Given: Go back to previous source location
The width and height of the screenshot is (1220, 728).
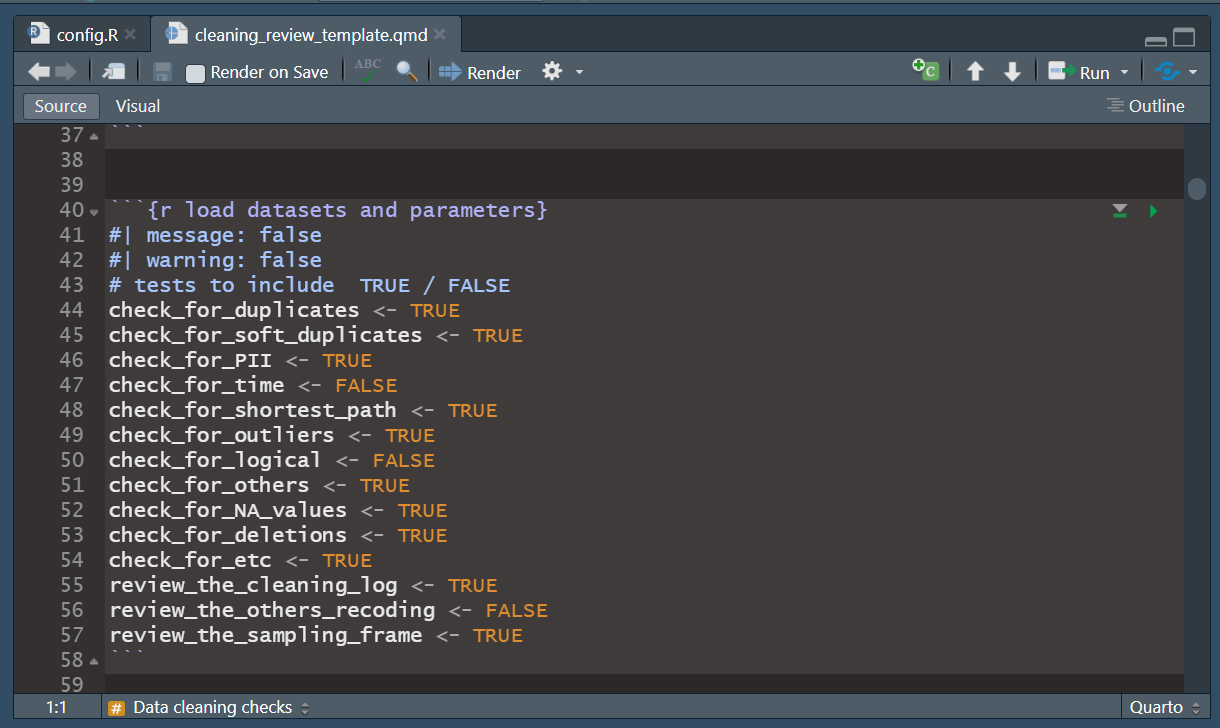Looking at the screenshot, I should point(39,72).
